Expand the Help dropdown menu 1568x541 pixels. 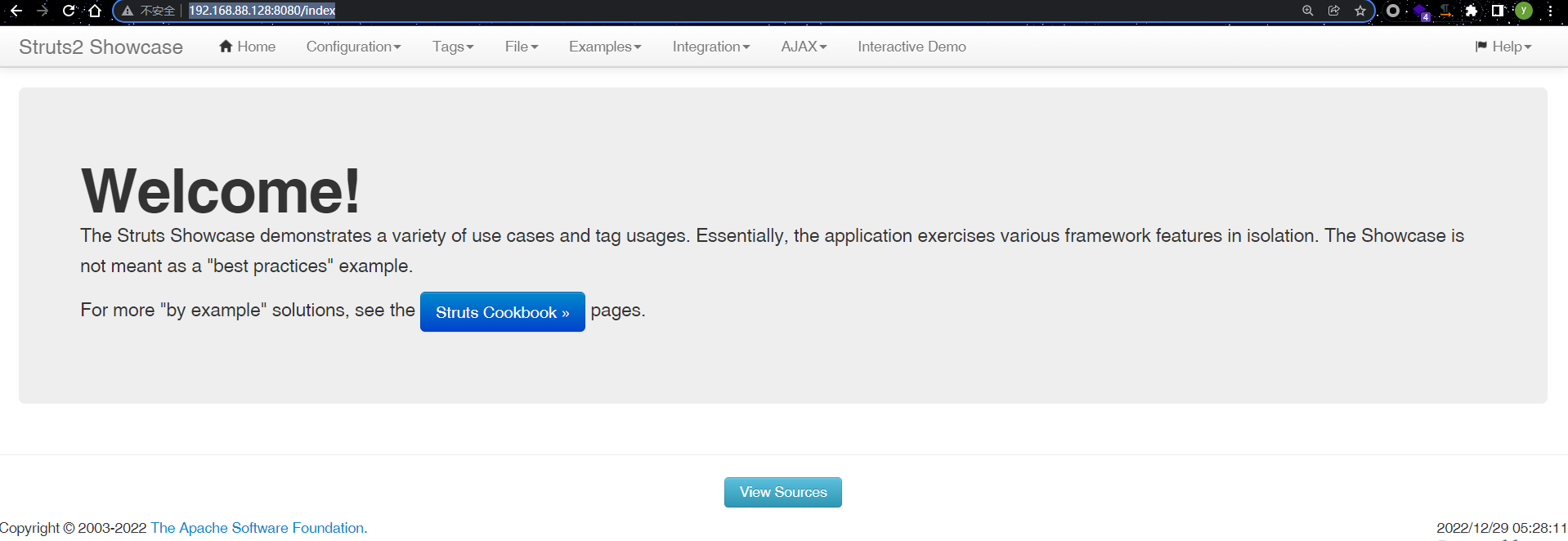1503,47
